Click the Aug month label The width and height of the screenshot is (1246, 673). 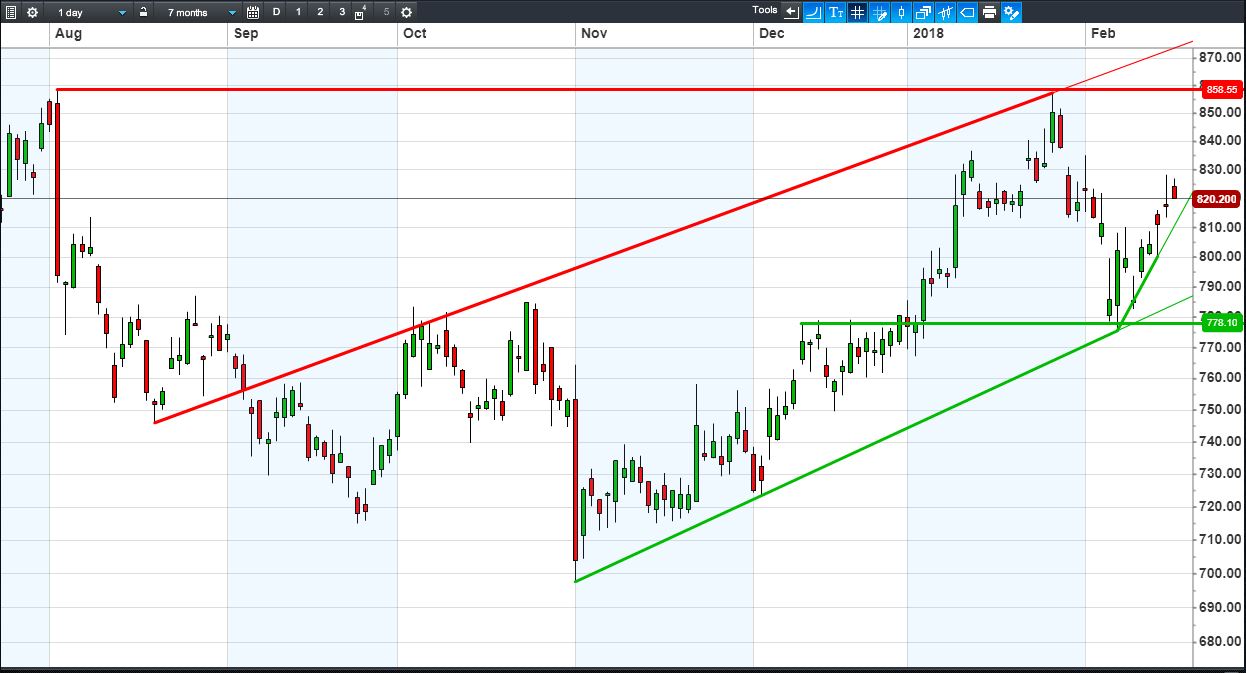pyautogui.click(x=68, y=33)
